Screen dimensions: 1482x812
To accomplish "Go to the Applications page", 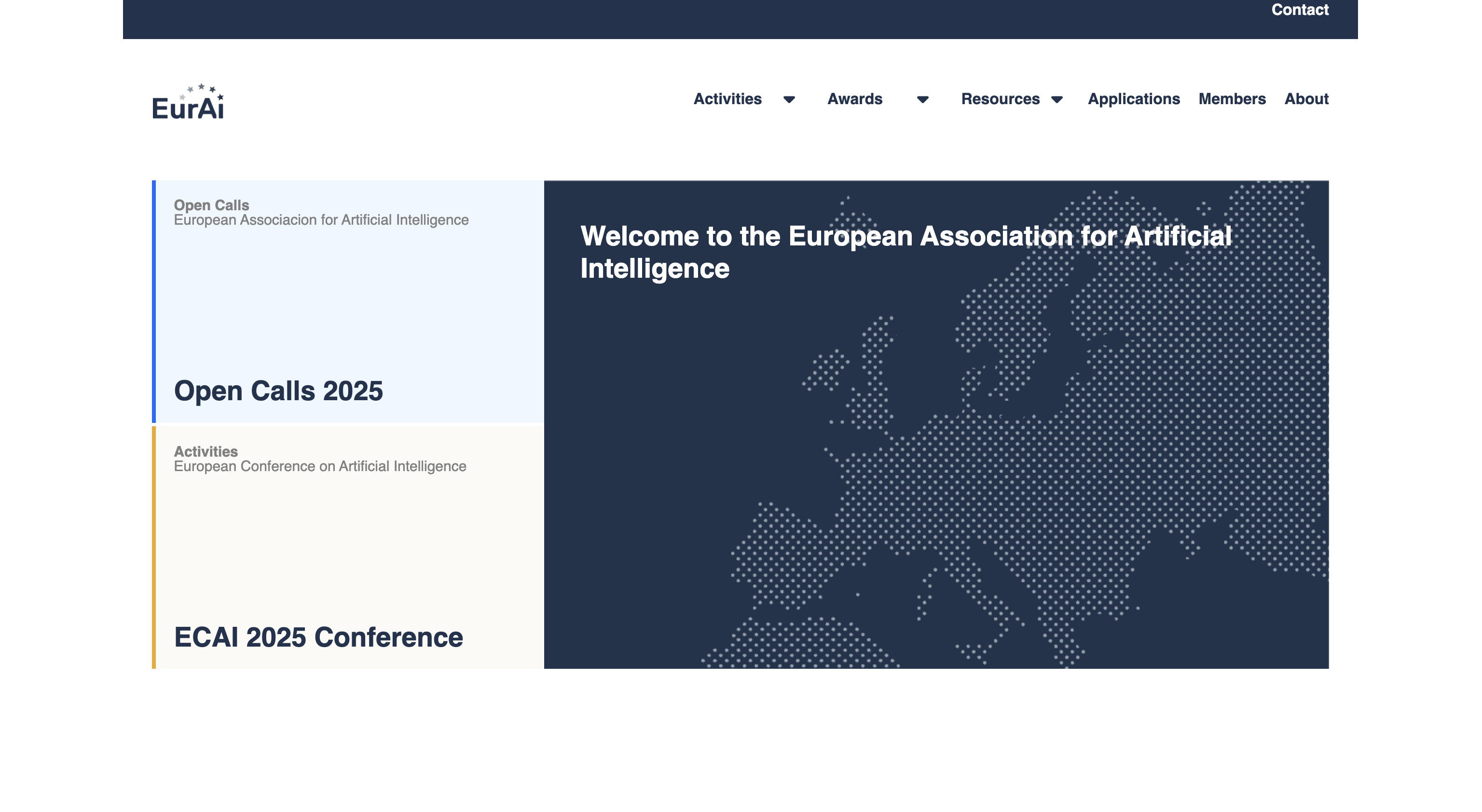I will click(1133, 99).
